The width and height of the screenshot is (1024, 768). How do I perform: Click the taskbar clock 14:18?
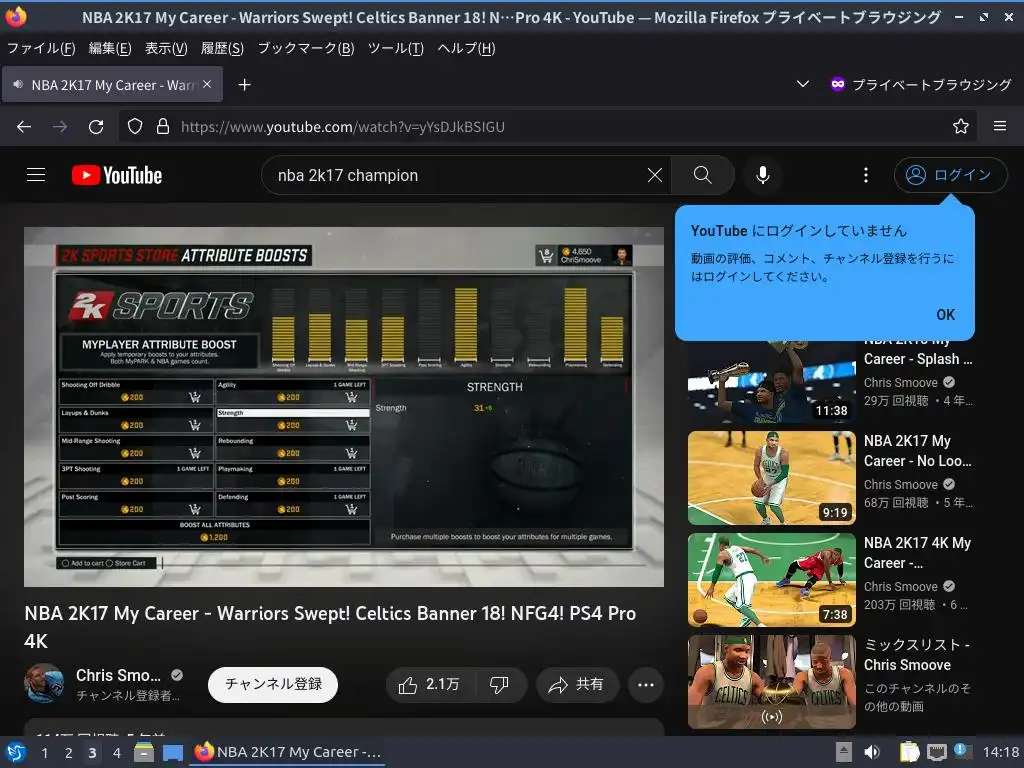point(1000,752)
